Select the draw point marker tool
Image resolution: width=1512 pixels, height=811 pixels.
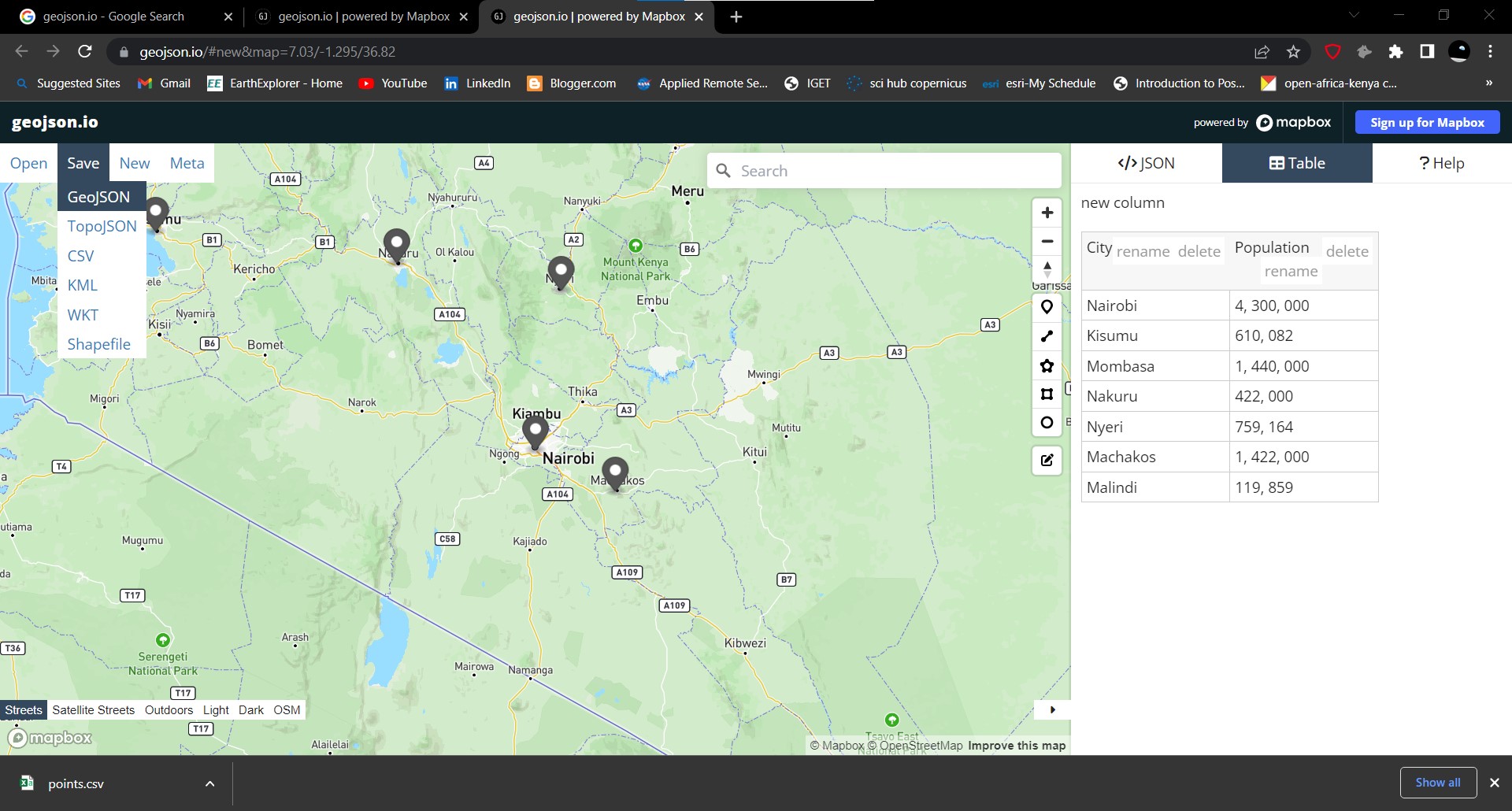coord(1047,307)
